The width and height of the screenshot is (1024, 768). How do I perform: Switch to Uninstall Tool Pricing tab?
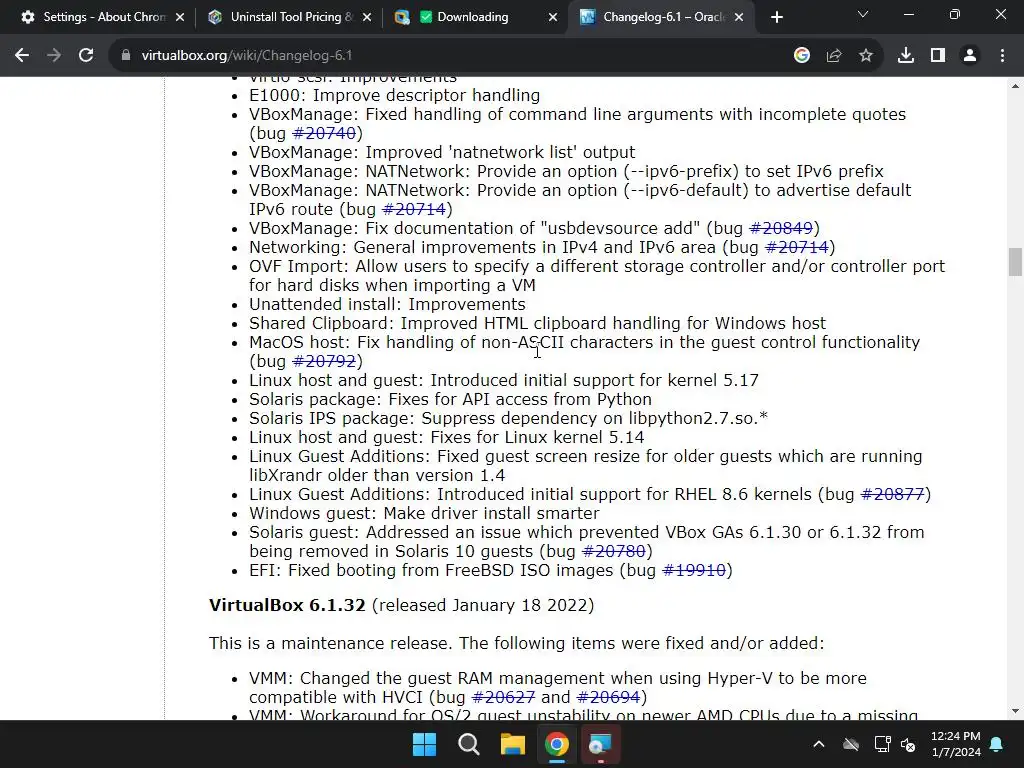pyautogui.click(x=289, y=17)
